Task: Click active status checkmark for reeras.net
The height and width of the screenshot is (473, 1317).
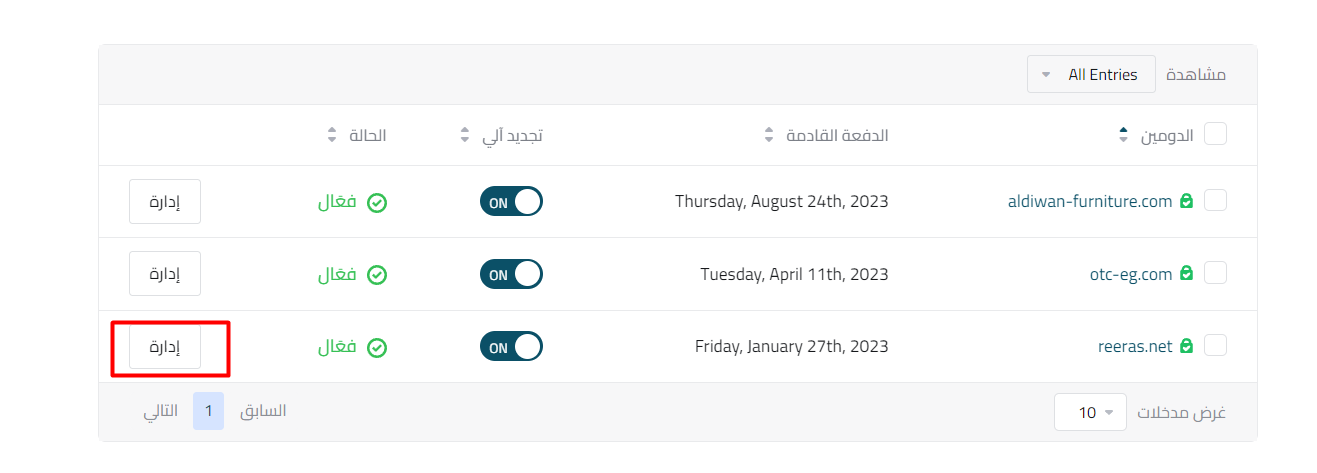Action: pyautogui.click(x=377, y=348)
